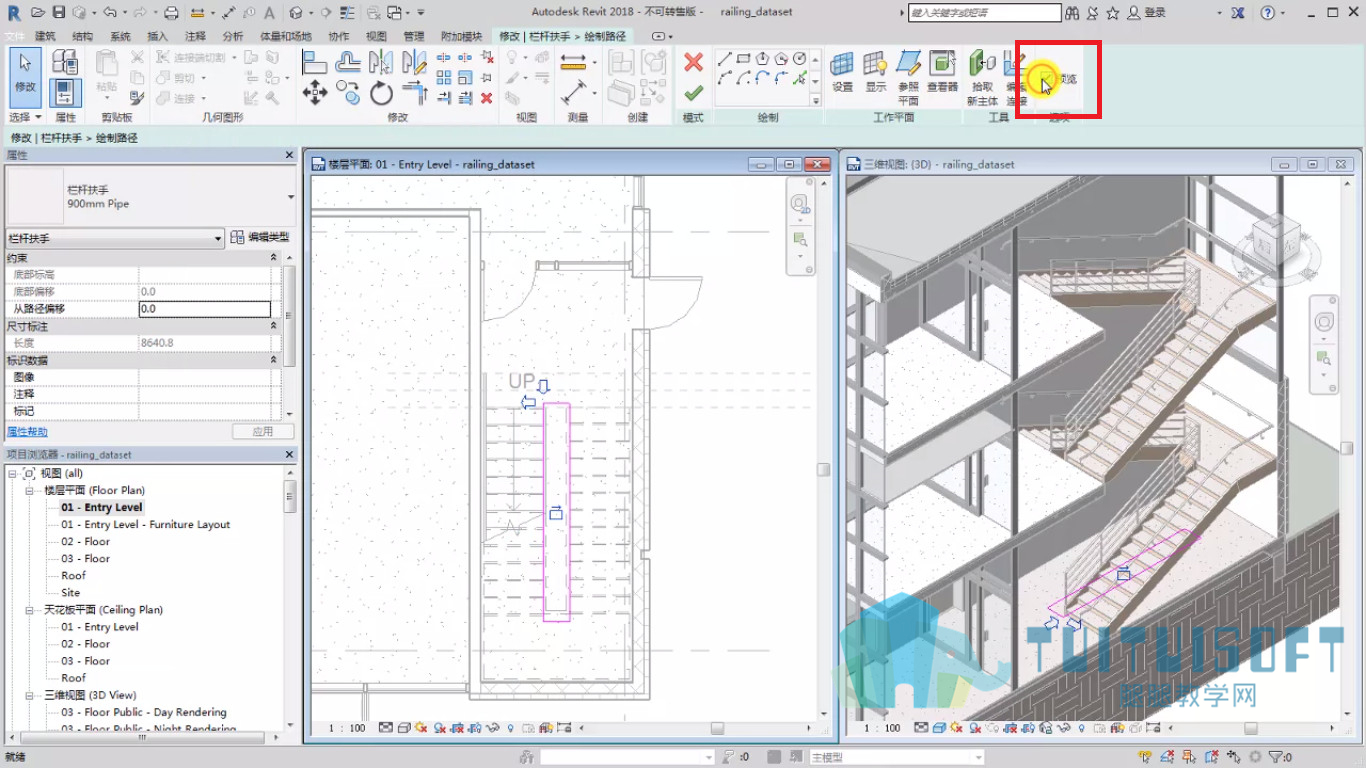Click the 编辑类型 edit type button
This screenshot has height=768, width=1366.
[260, 237]
